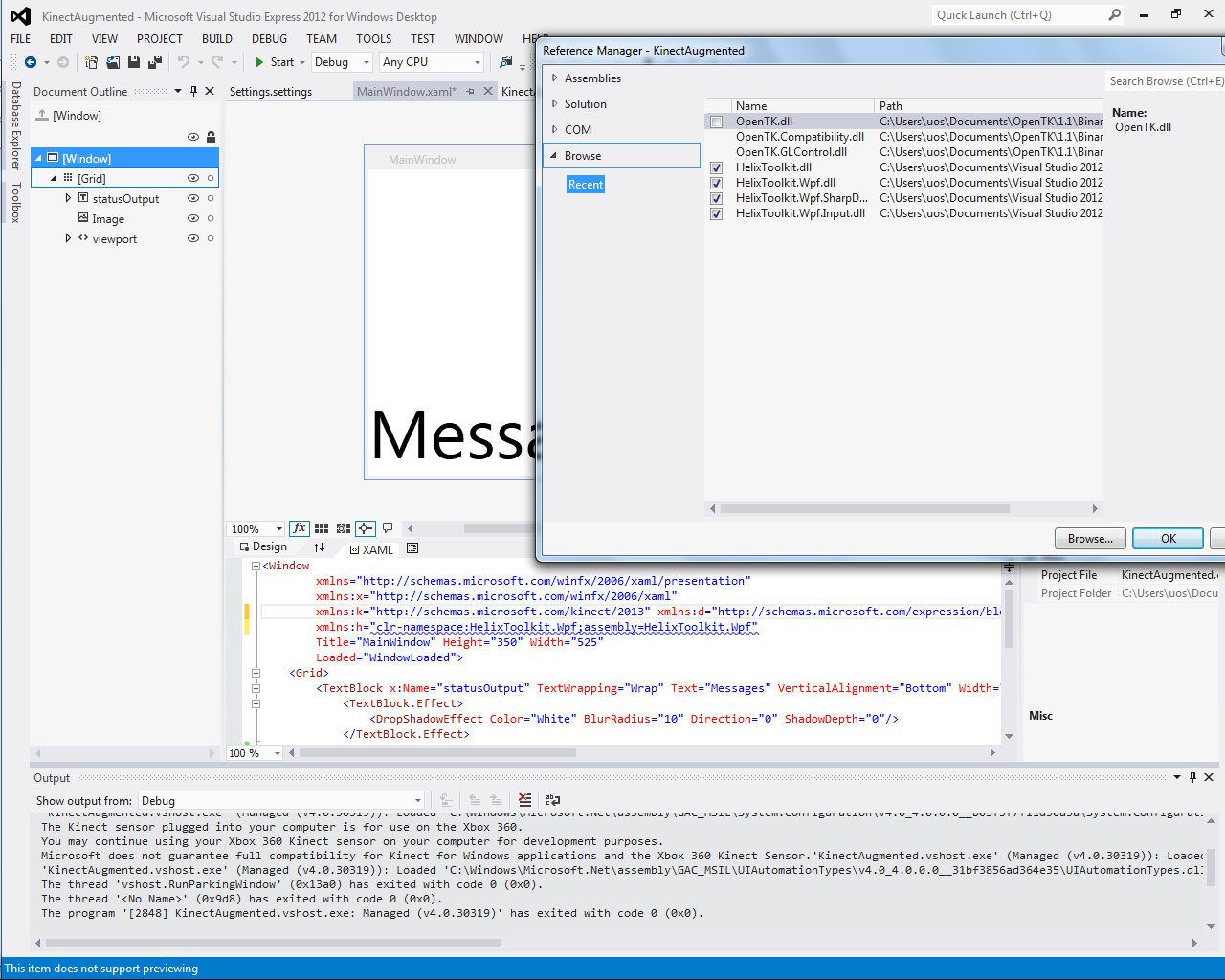Expand the viewport tree node

coord(68,238)
